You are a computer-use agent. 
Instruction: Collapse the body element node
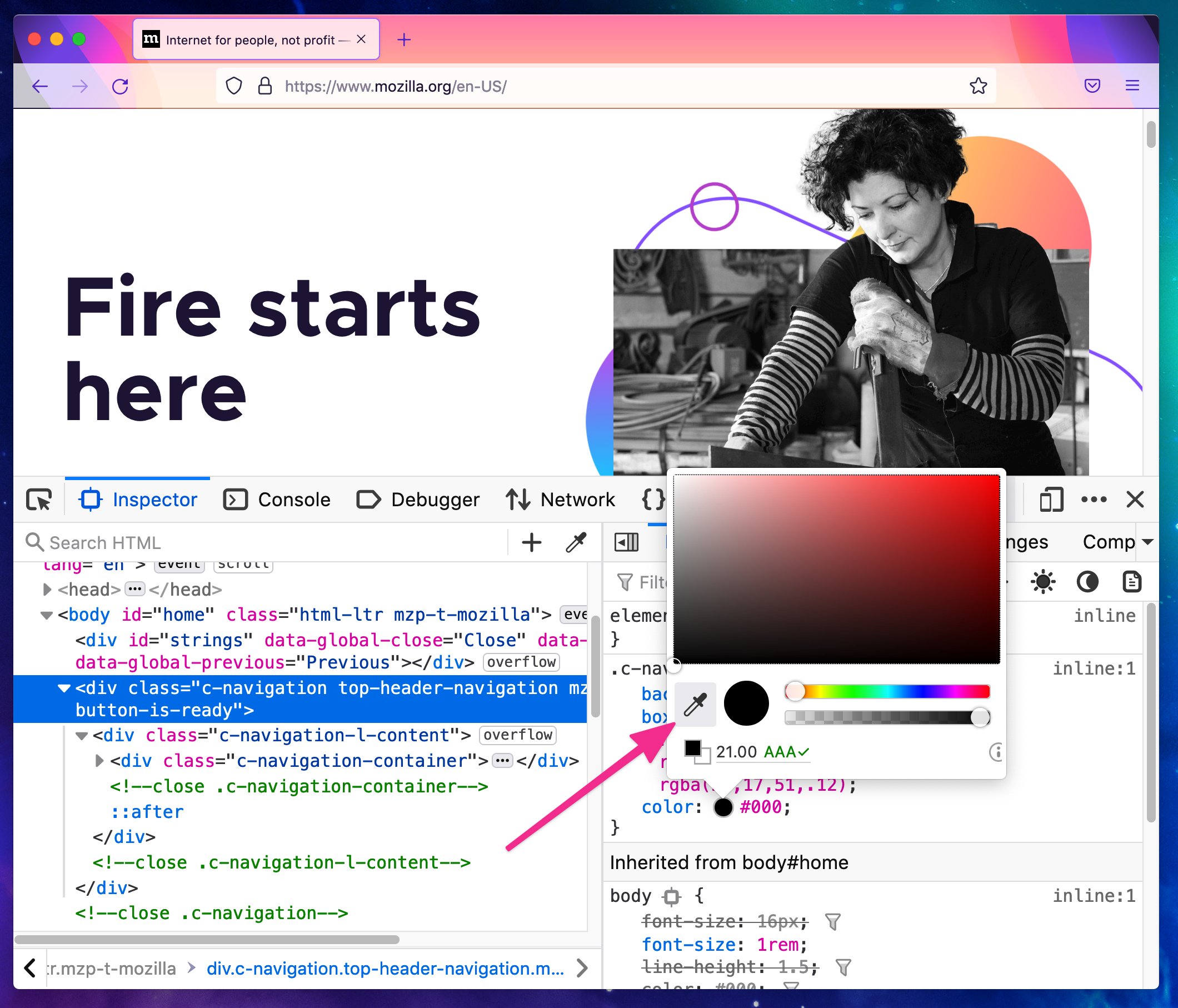(x=47, y=615)
